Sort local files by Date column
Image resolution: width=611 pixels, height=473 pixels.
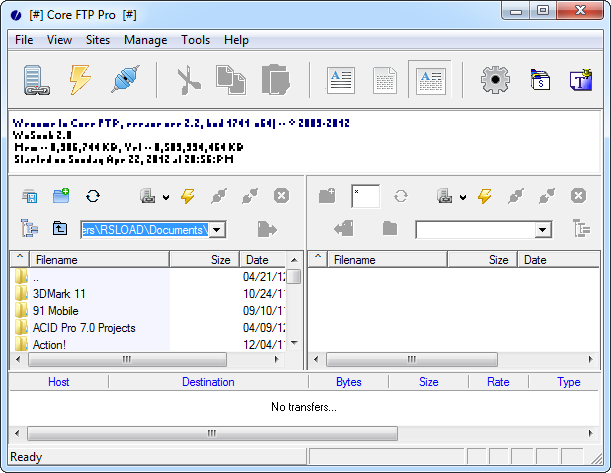coord(263,260)
